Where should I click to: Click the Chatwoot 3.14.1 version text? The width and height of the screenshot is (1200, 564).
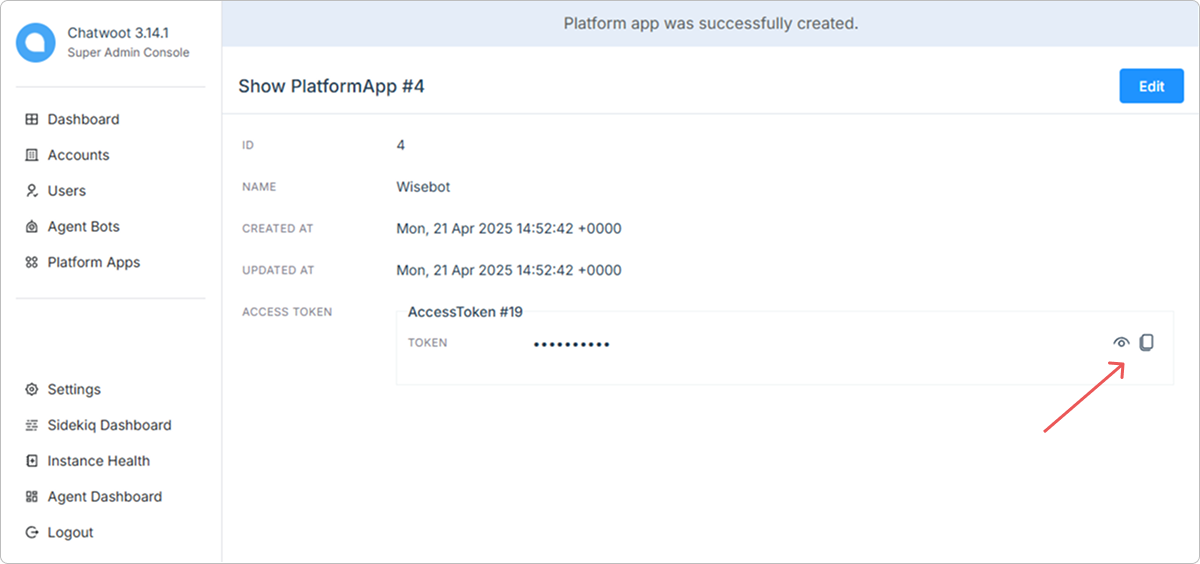click(118, 33)
